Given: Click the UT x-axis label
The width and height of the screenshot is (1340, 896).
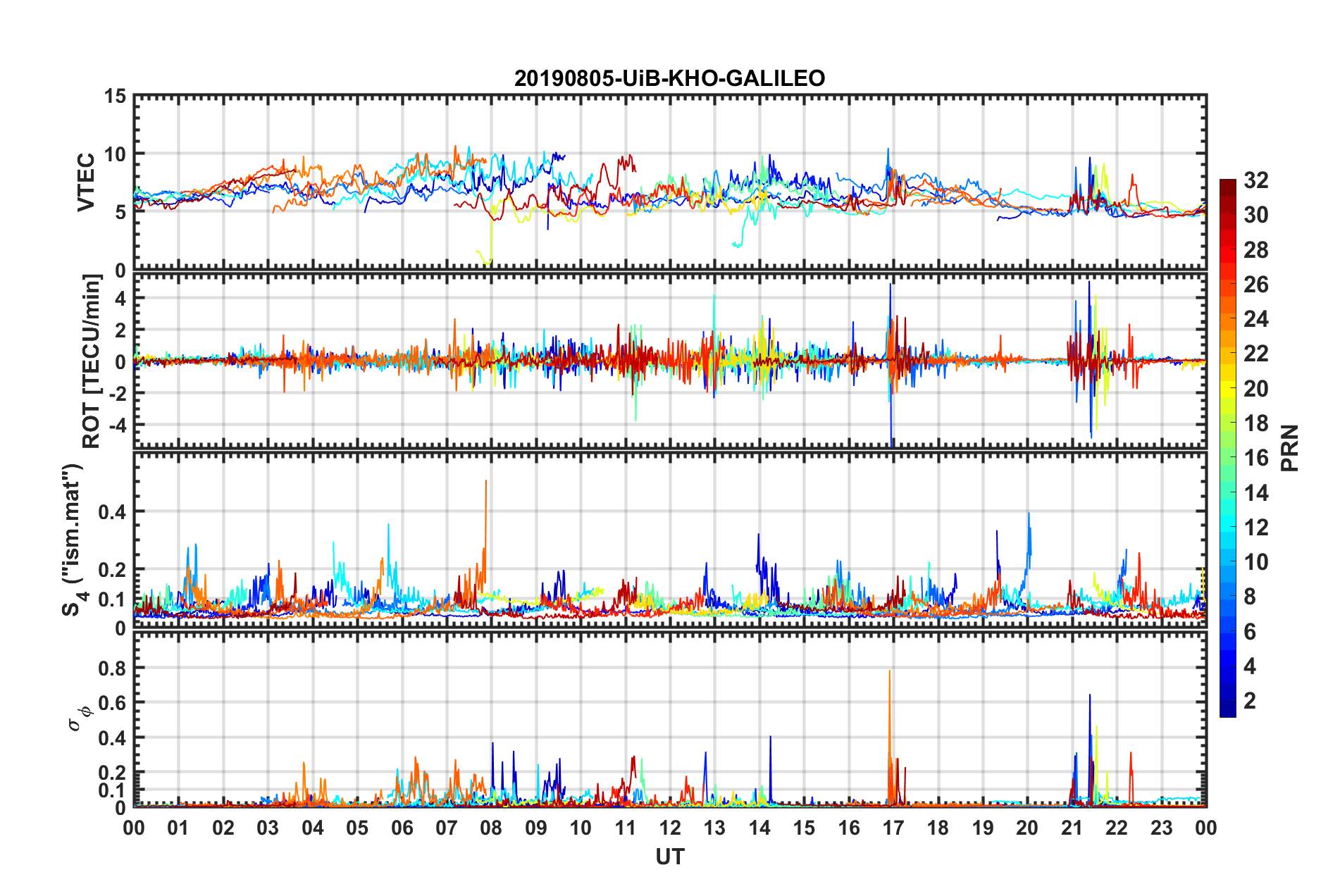Looking at the screenshot, I should coord(670,857).
